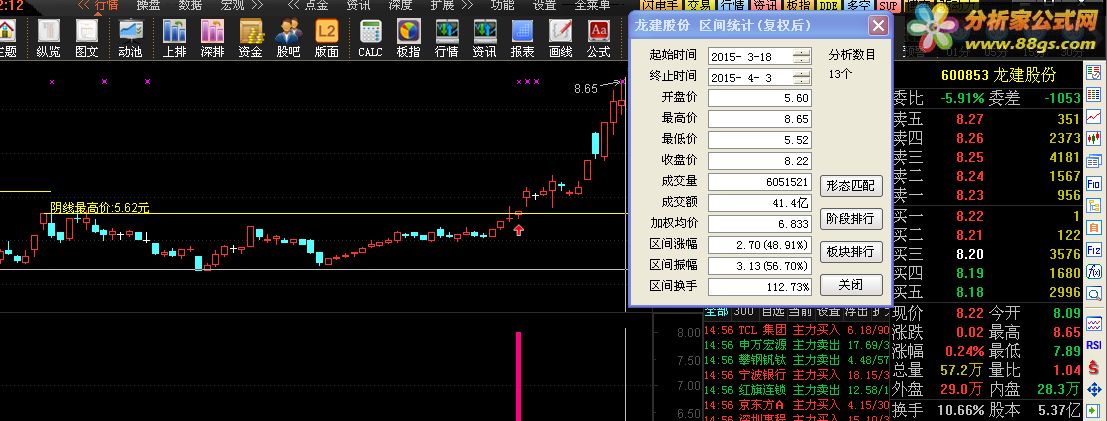
Task: Click the blue four-arrow move sidebar icon
Action: coord(1094,389)
